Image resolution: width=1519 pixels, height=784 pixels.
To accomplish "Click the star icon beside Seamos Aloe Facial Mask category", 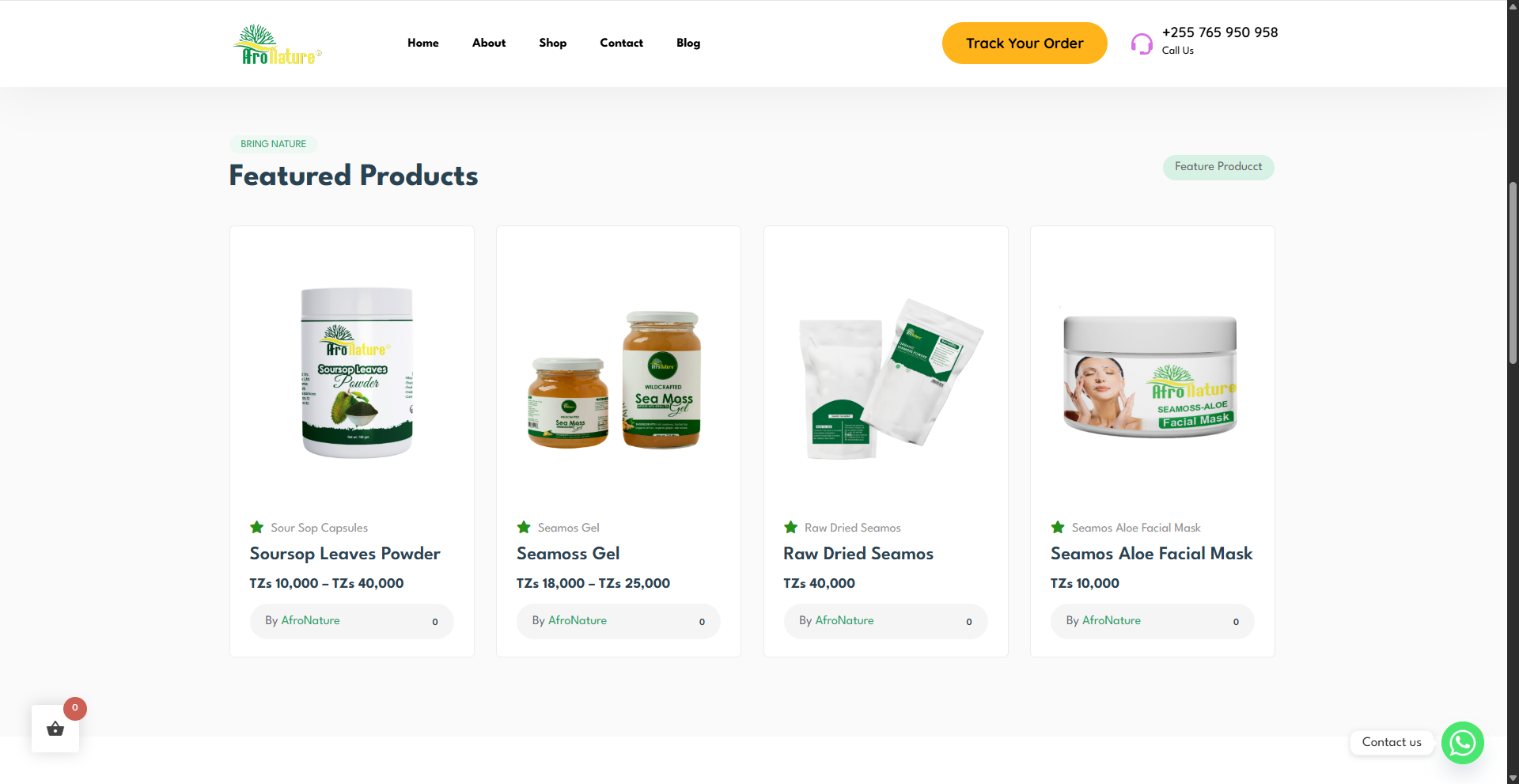I will click(1058, 527).
